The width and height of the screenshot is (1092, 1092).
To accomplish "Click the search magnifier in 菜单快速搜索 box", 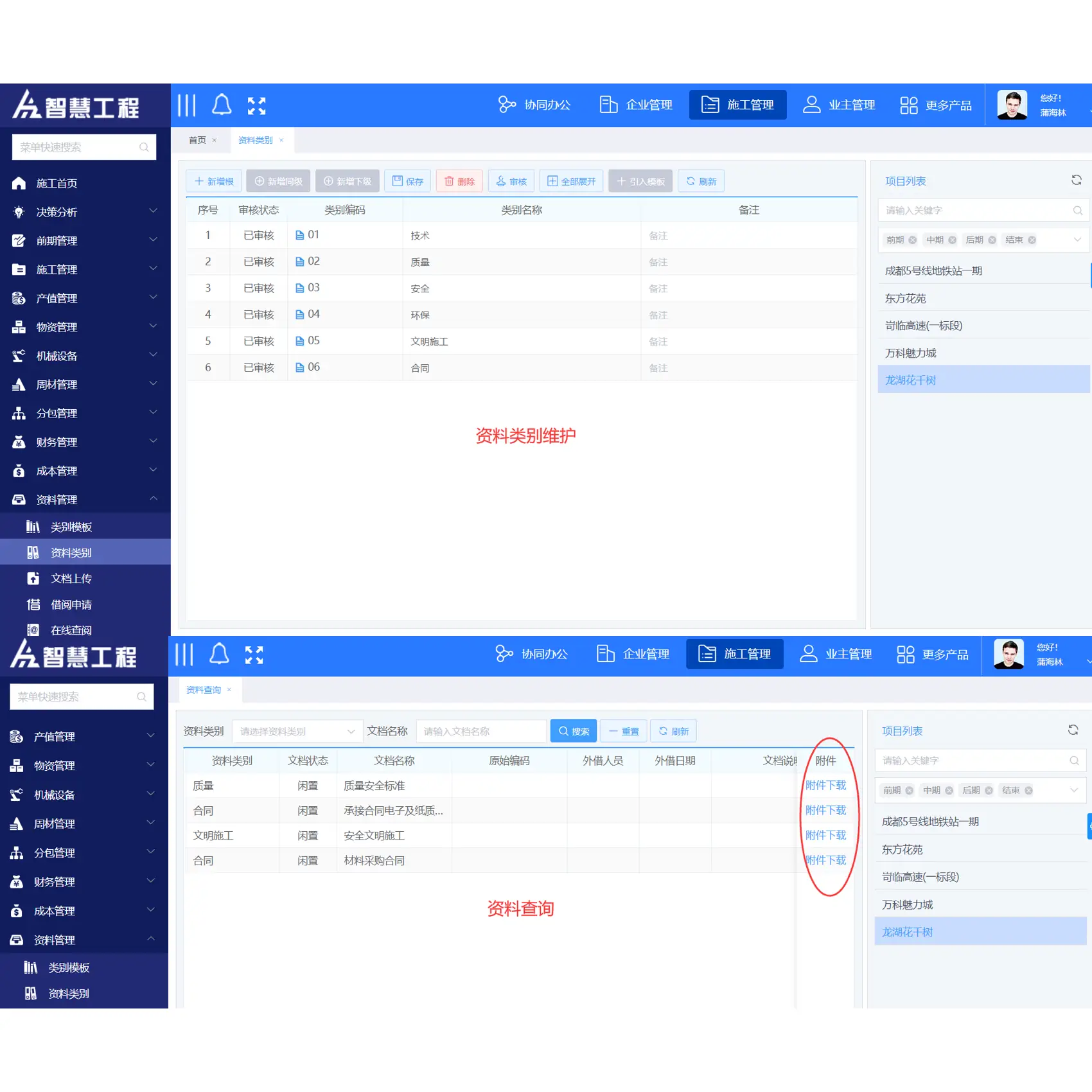I will pos(144,147).
